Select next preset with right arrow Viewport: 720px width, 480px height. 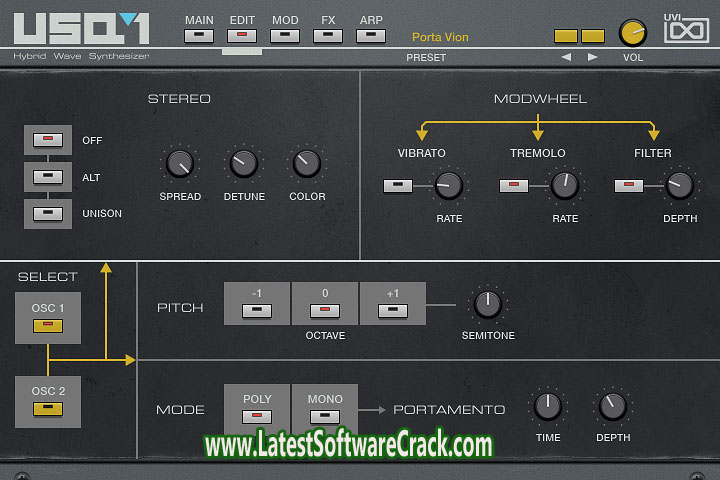tap(593, 57)
